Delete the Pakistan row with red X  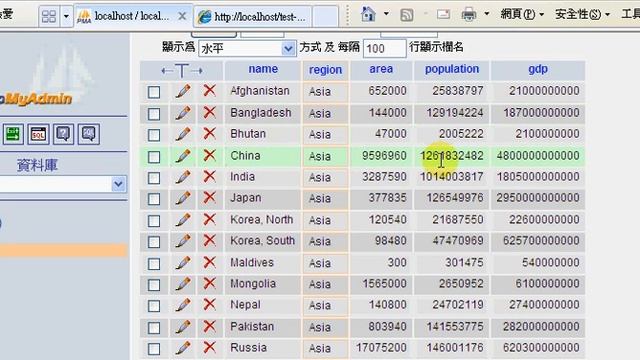click(x=209, y=326)
